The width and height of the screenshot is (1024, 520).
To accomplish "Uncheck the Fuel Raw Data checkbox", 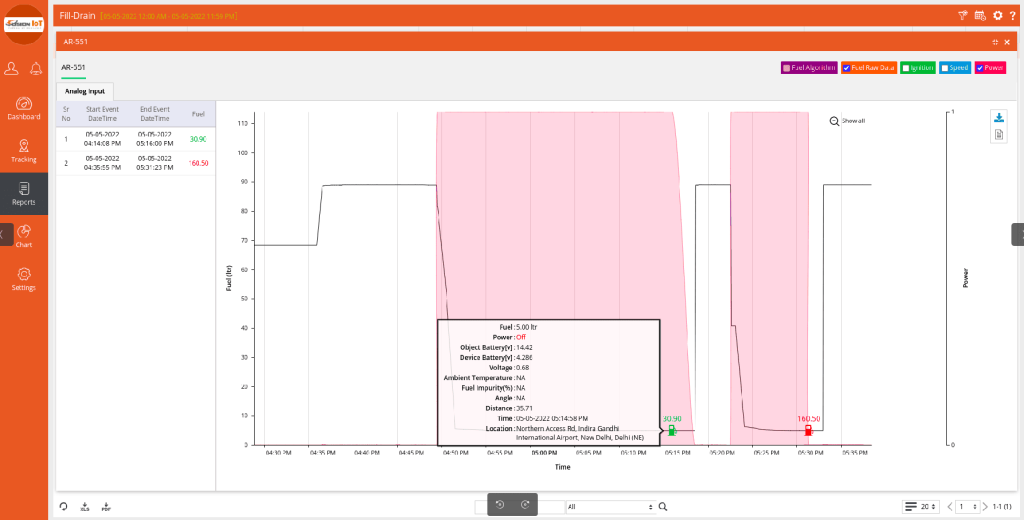I will pos(846,67).
